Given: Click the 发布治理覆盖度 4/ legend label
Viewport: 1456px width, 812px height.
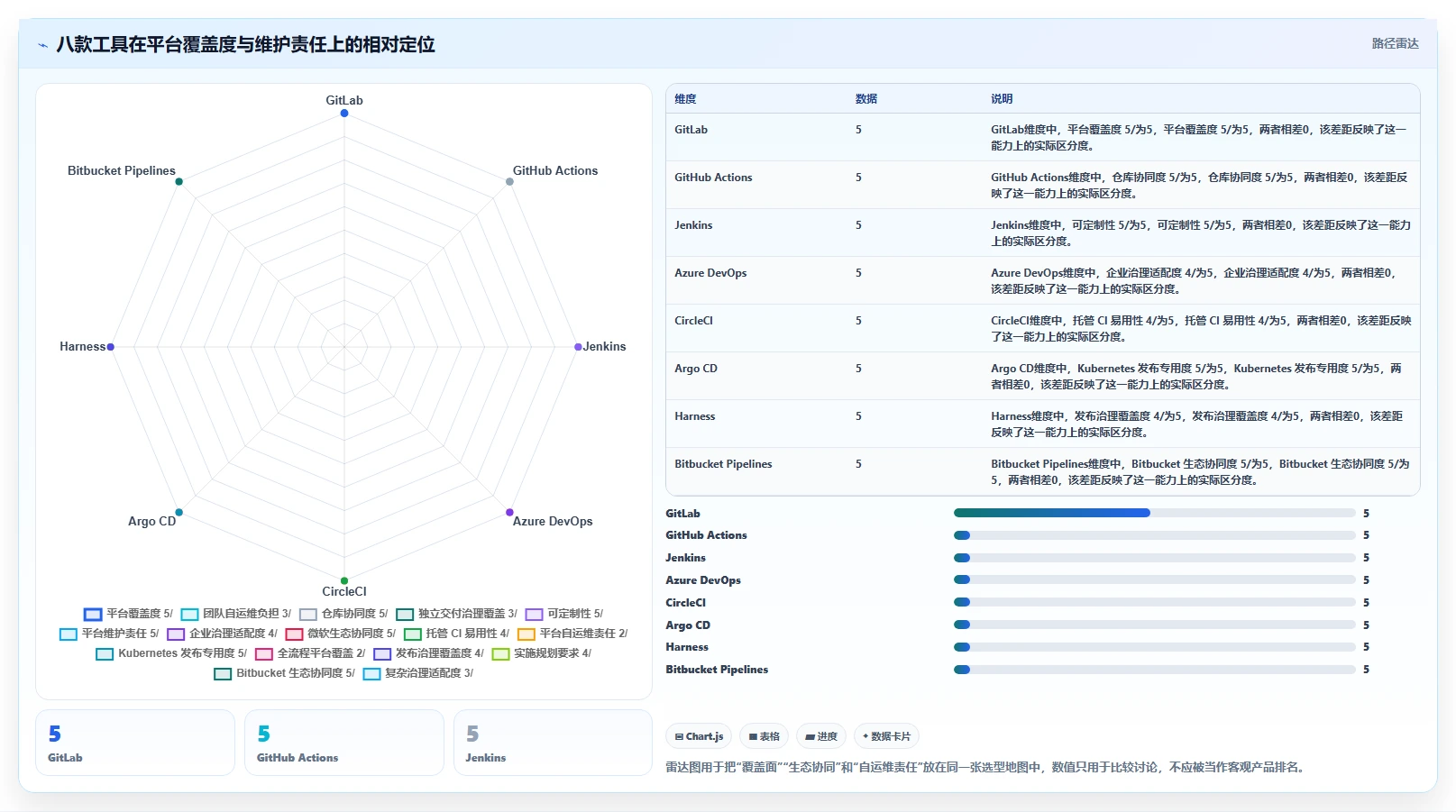Looking at the screenshot, I should (439, 653).
